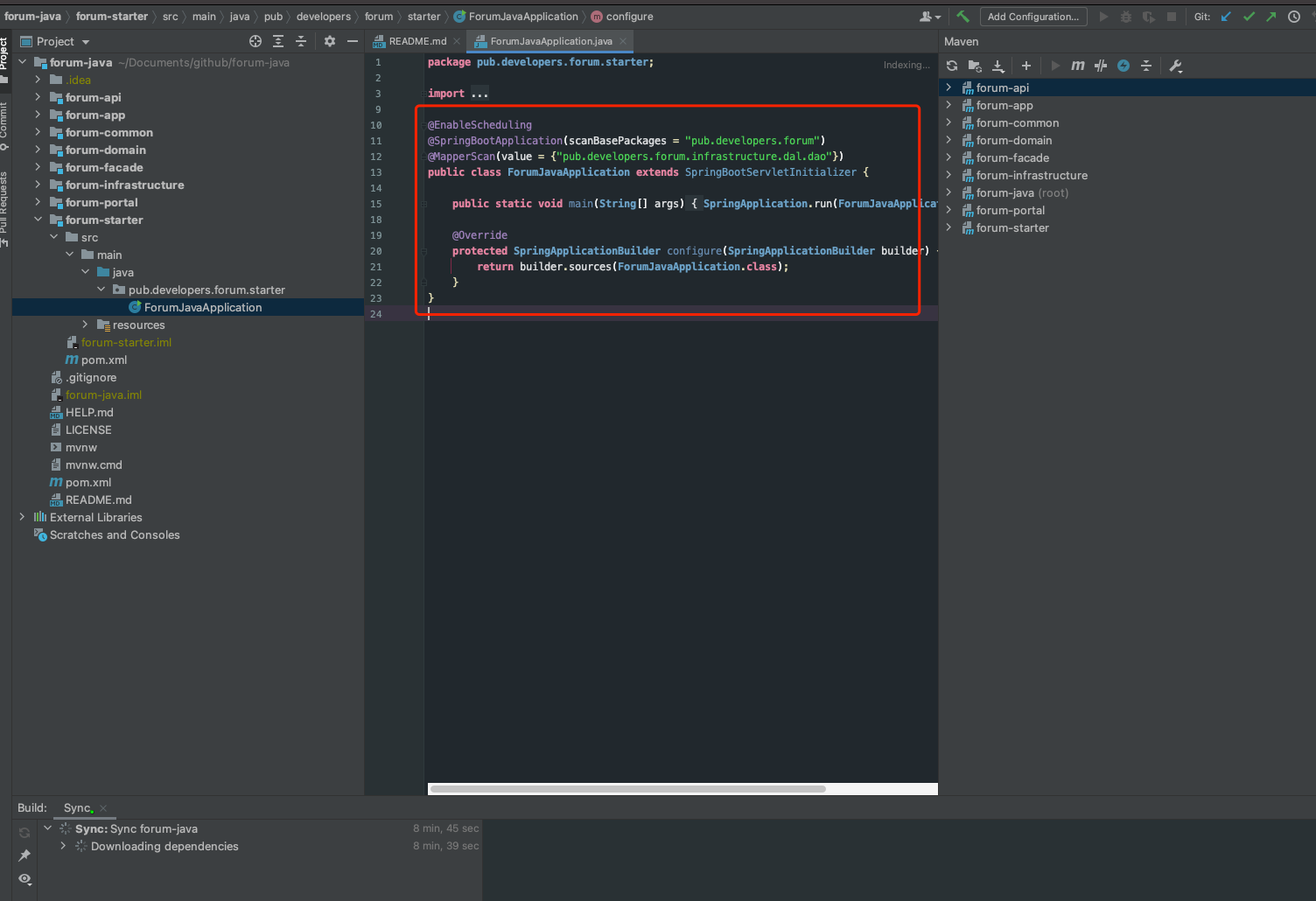Click Git Push green arrow
The width and height of the screenshot is (1316, 901).
coord(1270,17)
